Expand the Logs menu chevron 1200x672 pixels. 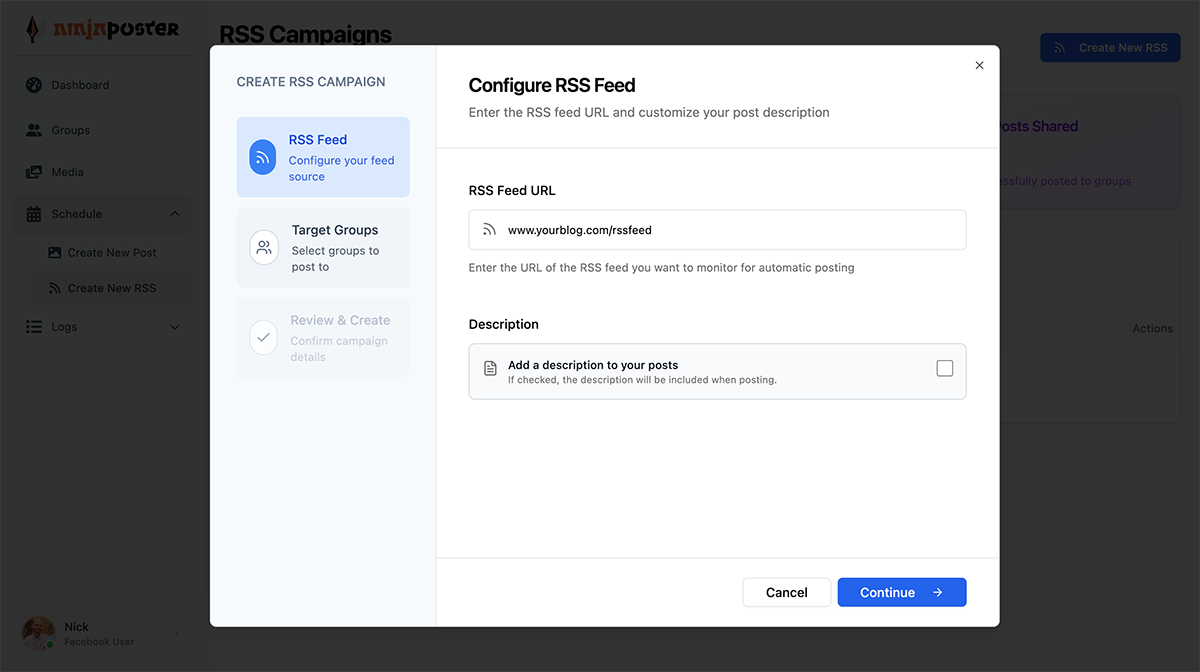pyautogui.click(x=175, y=327)
